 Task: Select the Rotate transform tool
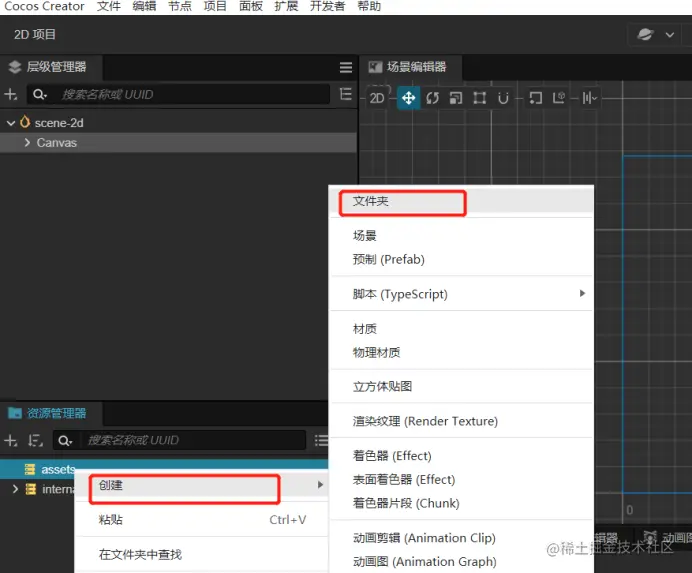(432, 98)
